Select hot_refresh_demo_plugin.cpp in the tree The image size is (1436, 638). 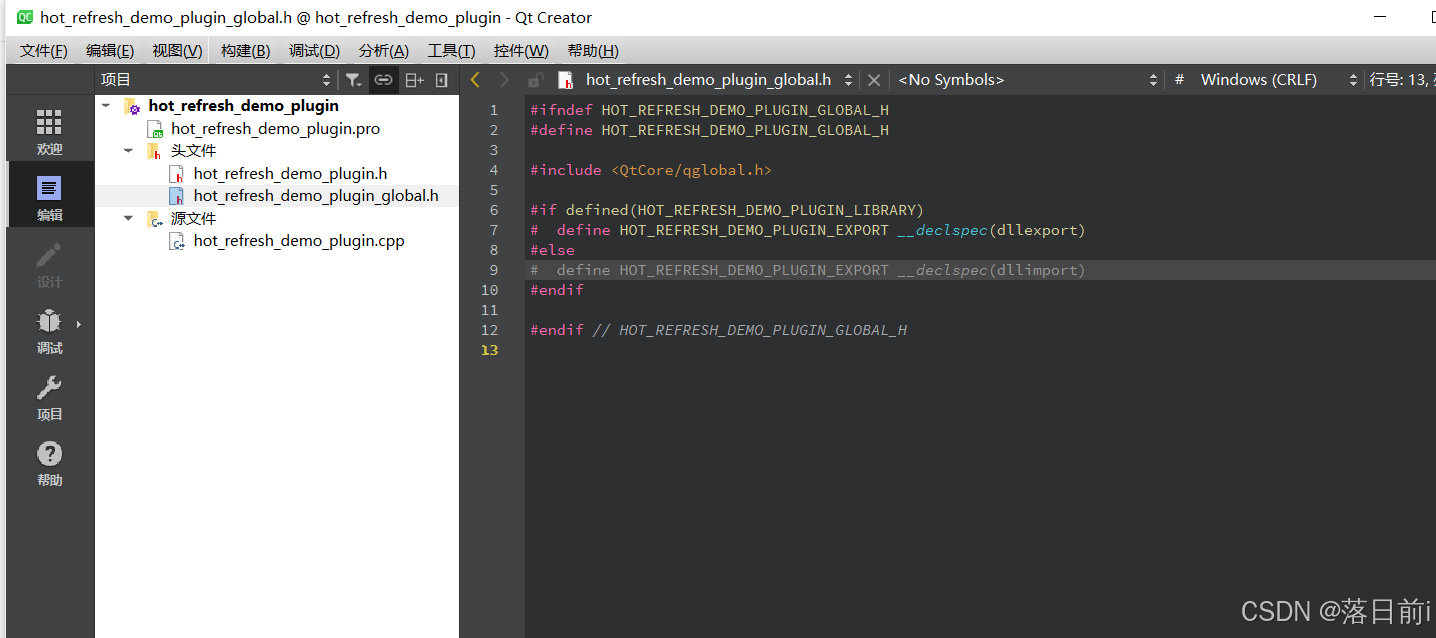pyautogui.click(x=299, y=241)
